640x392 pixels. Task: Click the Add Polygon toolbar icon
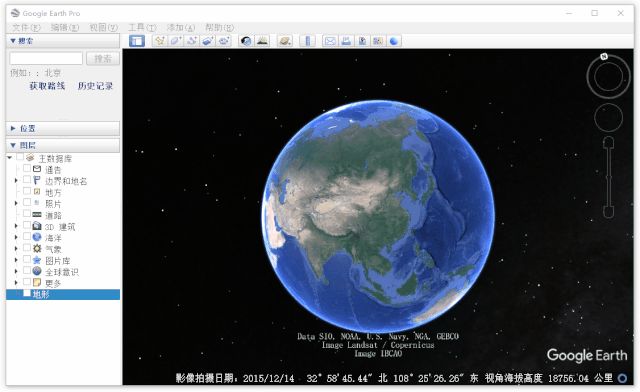pyautogui.click(x=176, y=41)
